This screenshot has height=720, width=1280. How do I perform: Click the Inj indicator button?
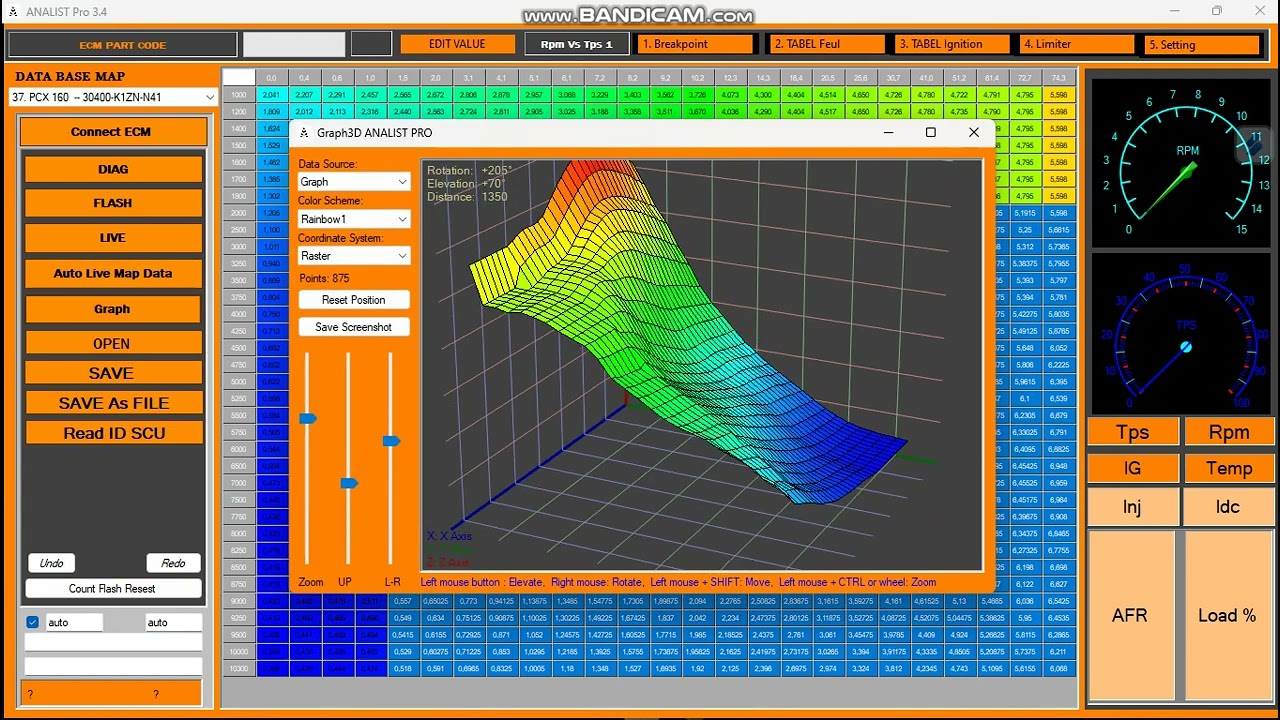pyautogui.click(x=1132, y=507)
